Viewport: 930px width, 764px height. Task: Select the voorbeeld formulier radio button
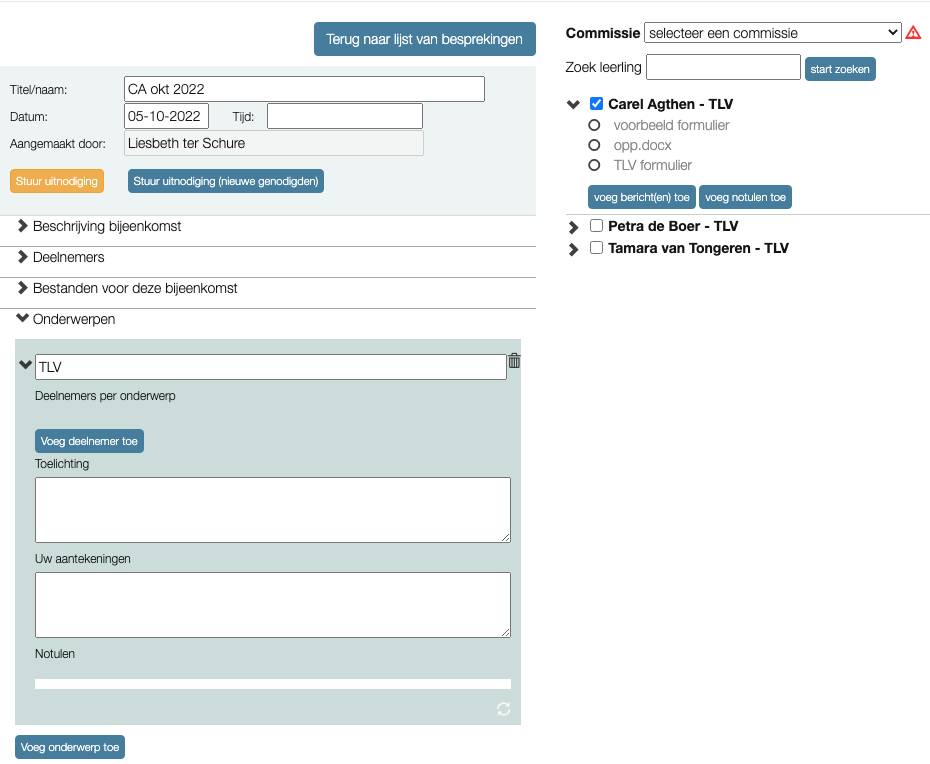594,126
